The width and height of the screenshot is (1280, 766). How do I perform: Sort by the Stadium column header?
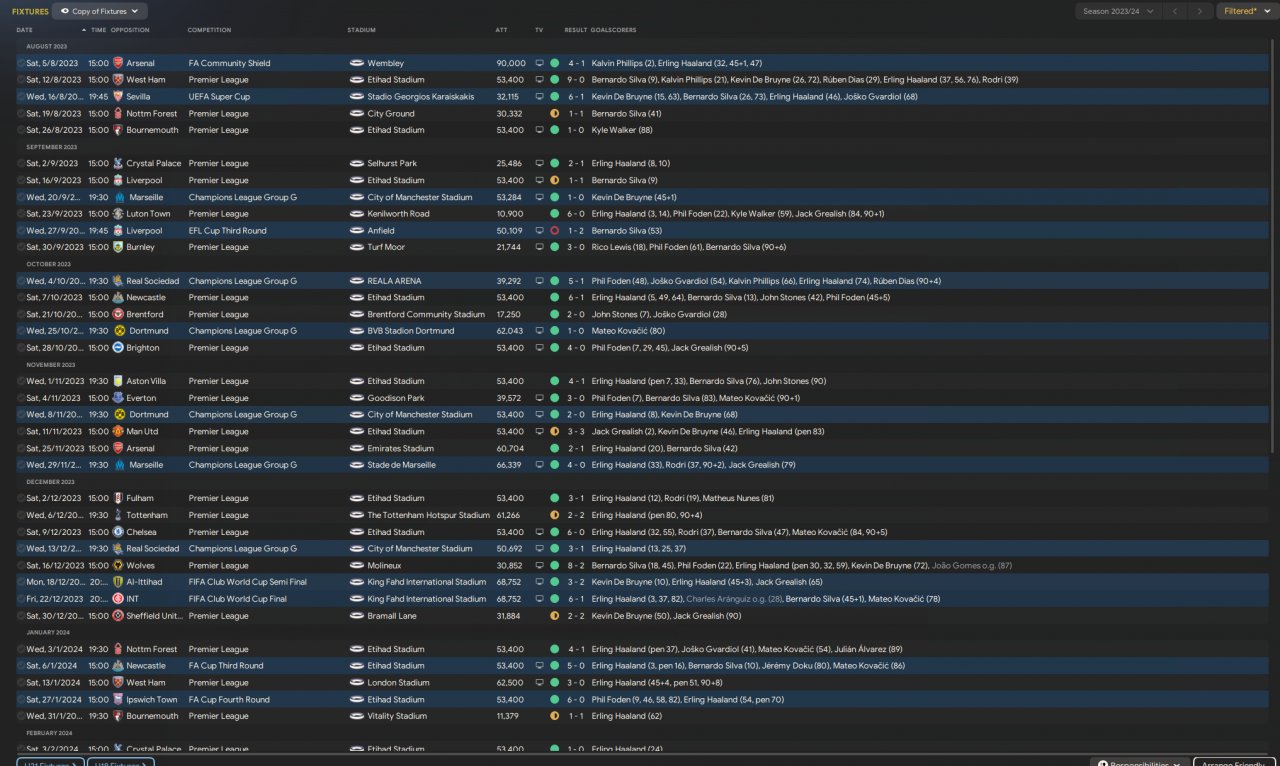tap(361, 30)
